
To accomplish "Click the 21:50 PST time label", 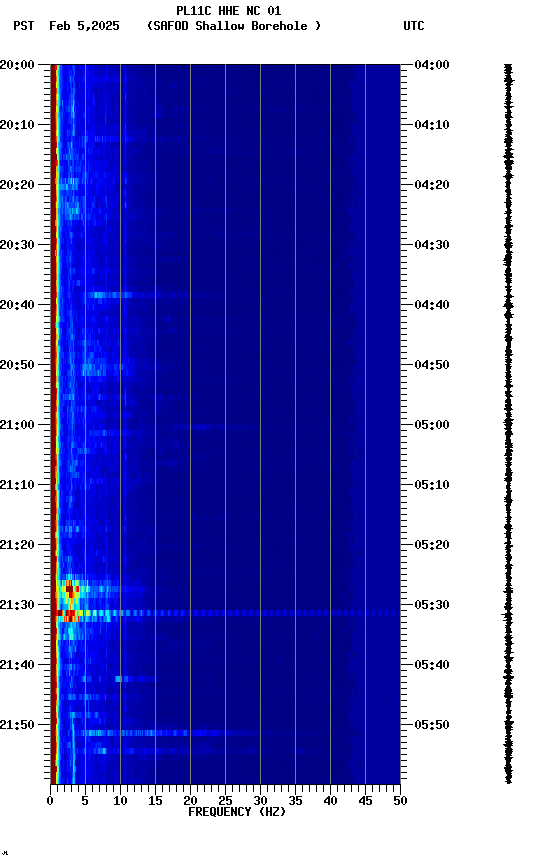I will click(x=17, y=725).
